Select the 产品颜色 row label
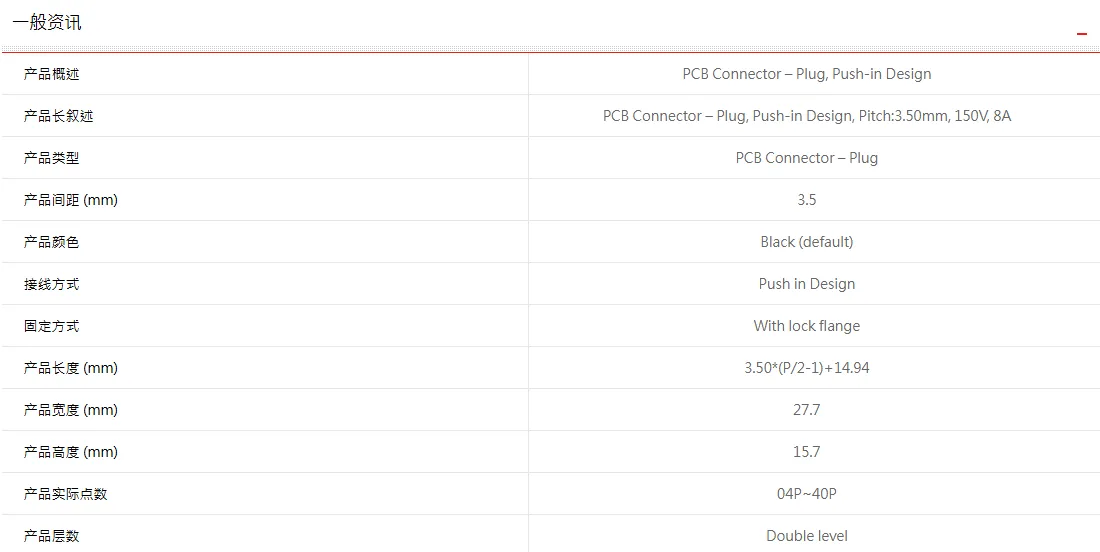This screenshot has width=1100, height=552. click(x=51, y=242)
